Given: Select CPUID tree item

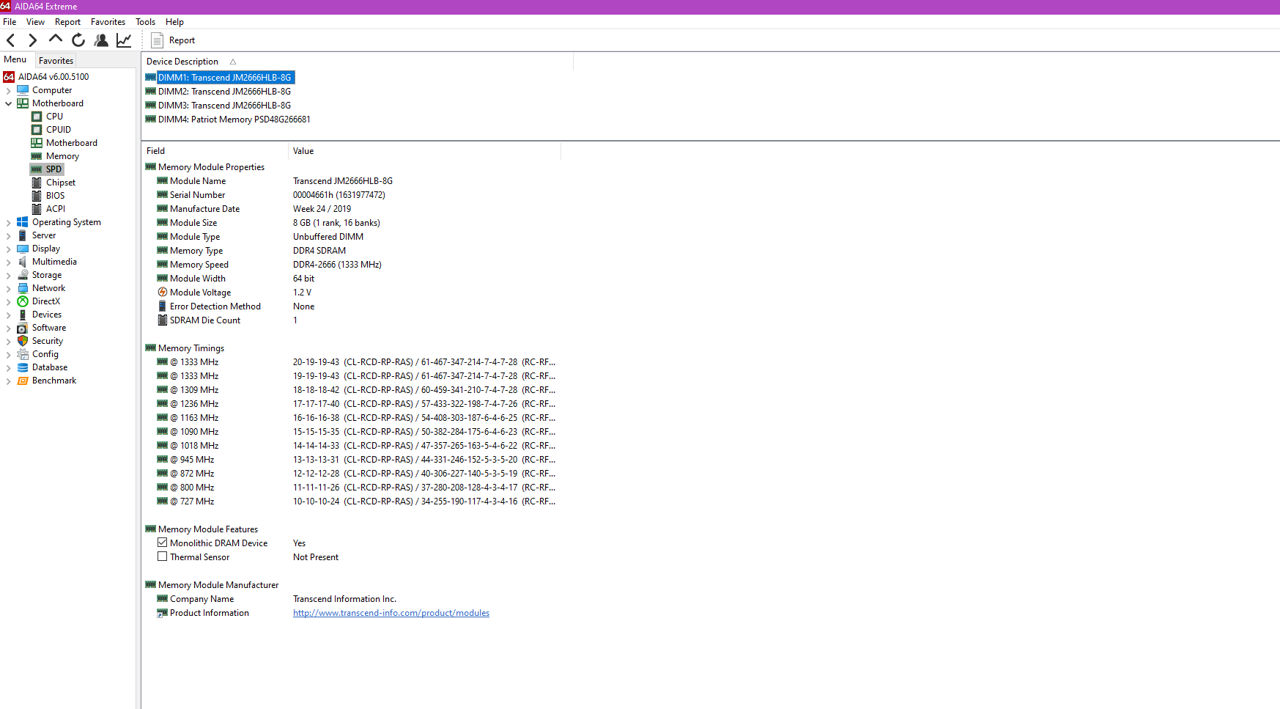Looking at the screenshot, I should coord(58,129).
